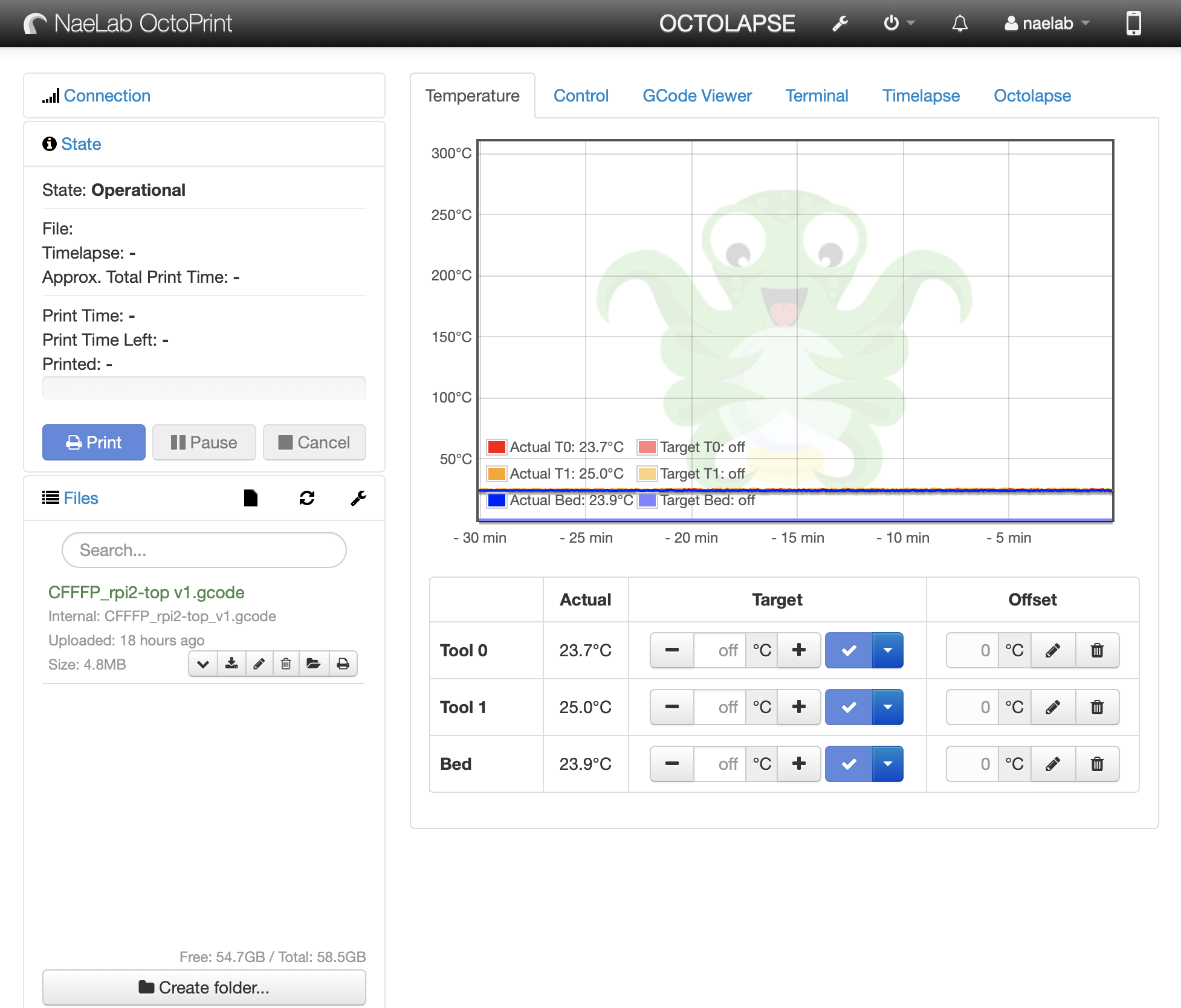1181x1008 pixels.
Task: Expand the naelab user menu
Action: [x=1047, y=24]
